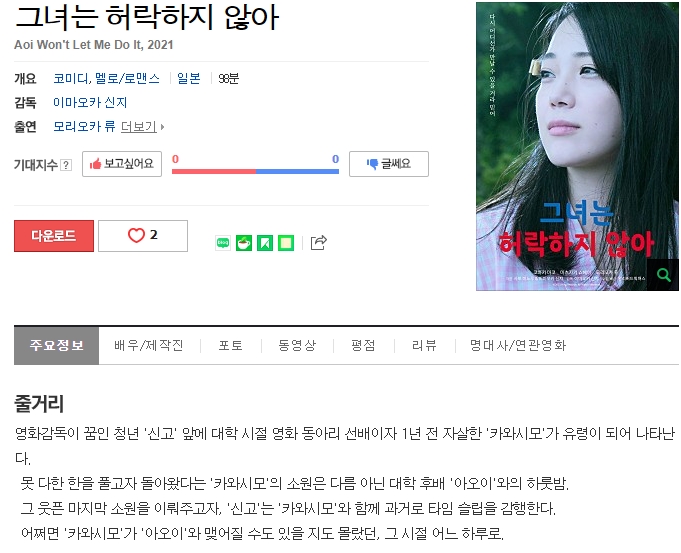This screenshot has height=553, width=681.
Task: Select the 평점 tab
Action: click(363, 345)
